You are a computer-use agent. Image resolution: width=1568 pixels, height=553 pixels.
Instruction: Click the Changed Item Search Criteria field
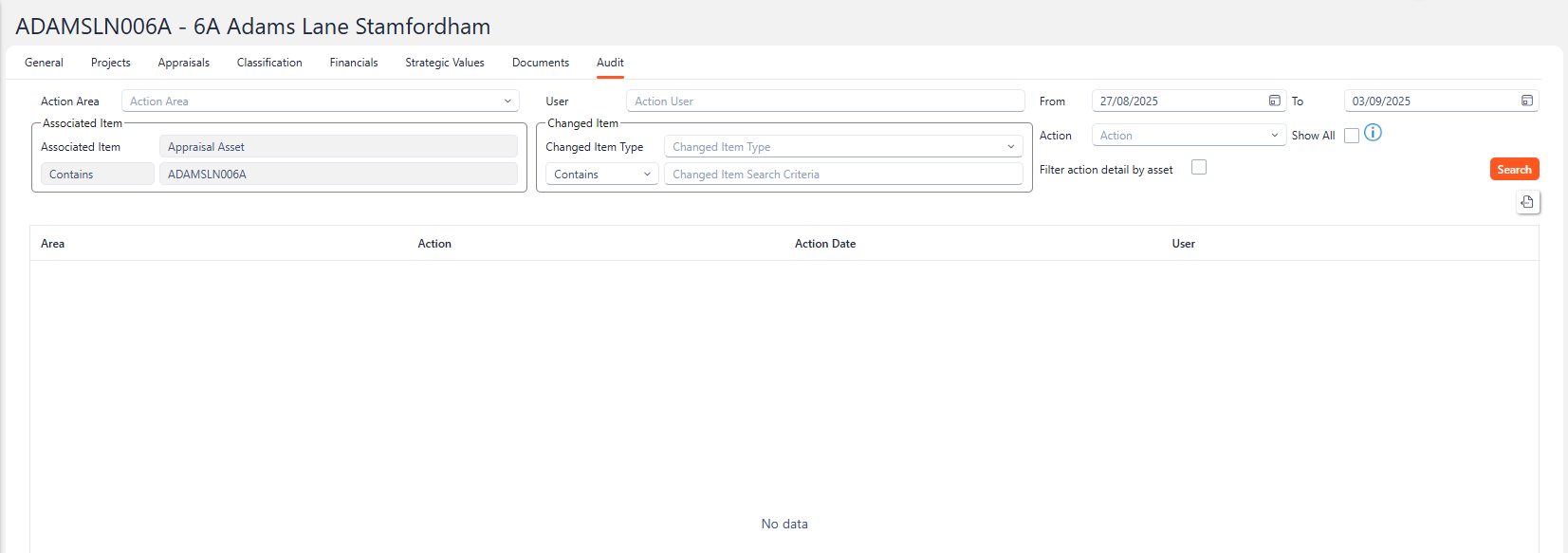click(842, 175)
